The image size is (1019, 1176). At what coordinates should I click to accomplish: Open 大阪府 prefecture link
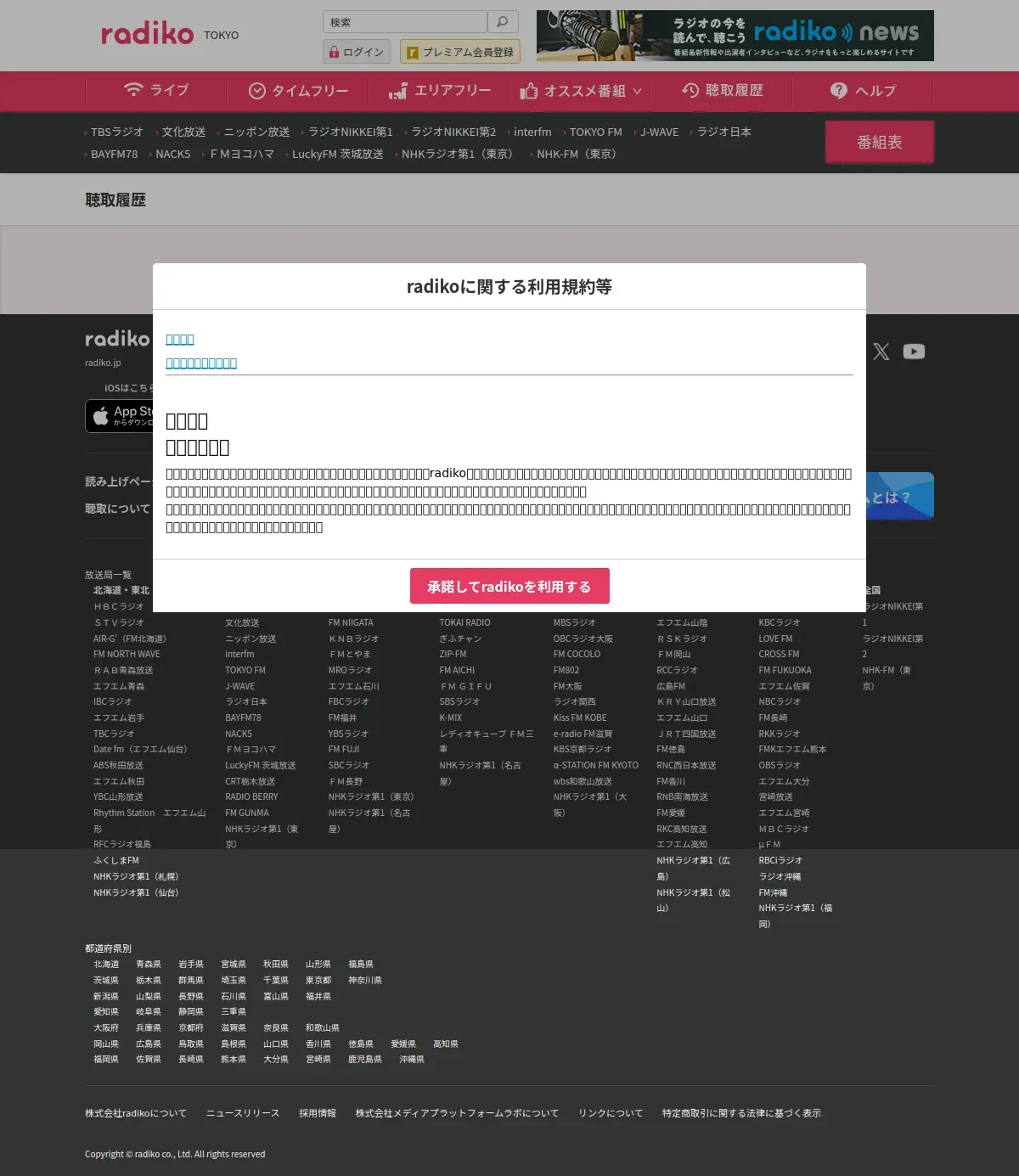106,1028
